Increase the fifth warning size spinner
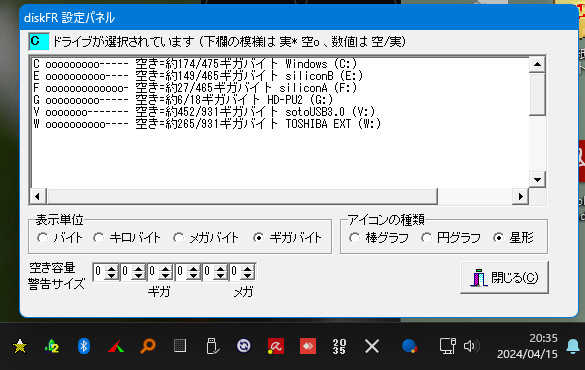585x370 pixels. tap(220, 268)
